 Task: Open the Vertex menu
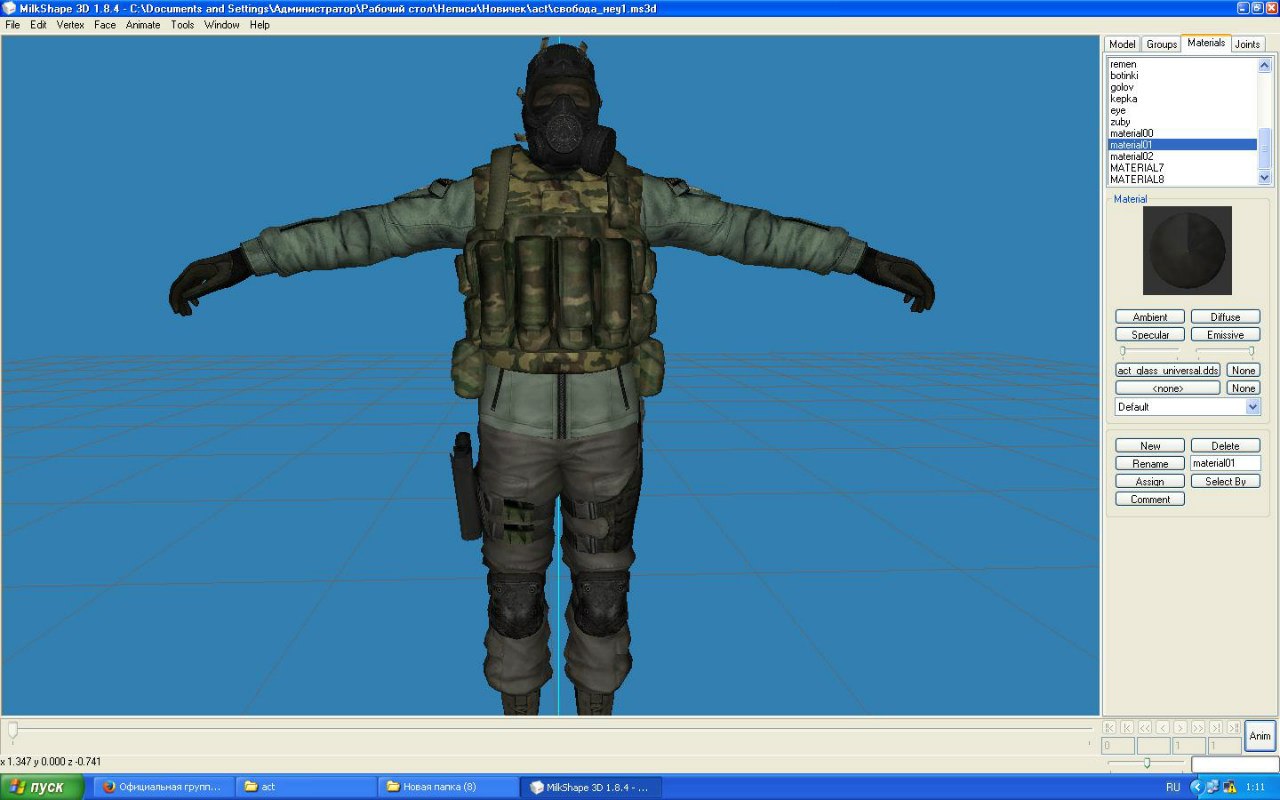click(70, 25)
